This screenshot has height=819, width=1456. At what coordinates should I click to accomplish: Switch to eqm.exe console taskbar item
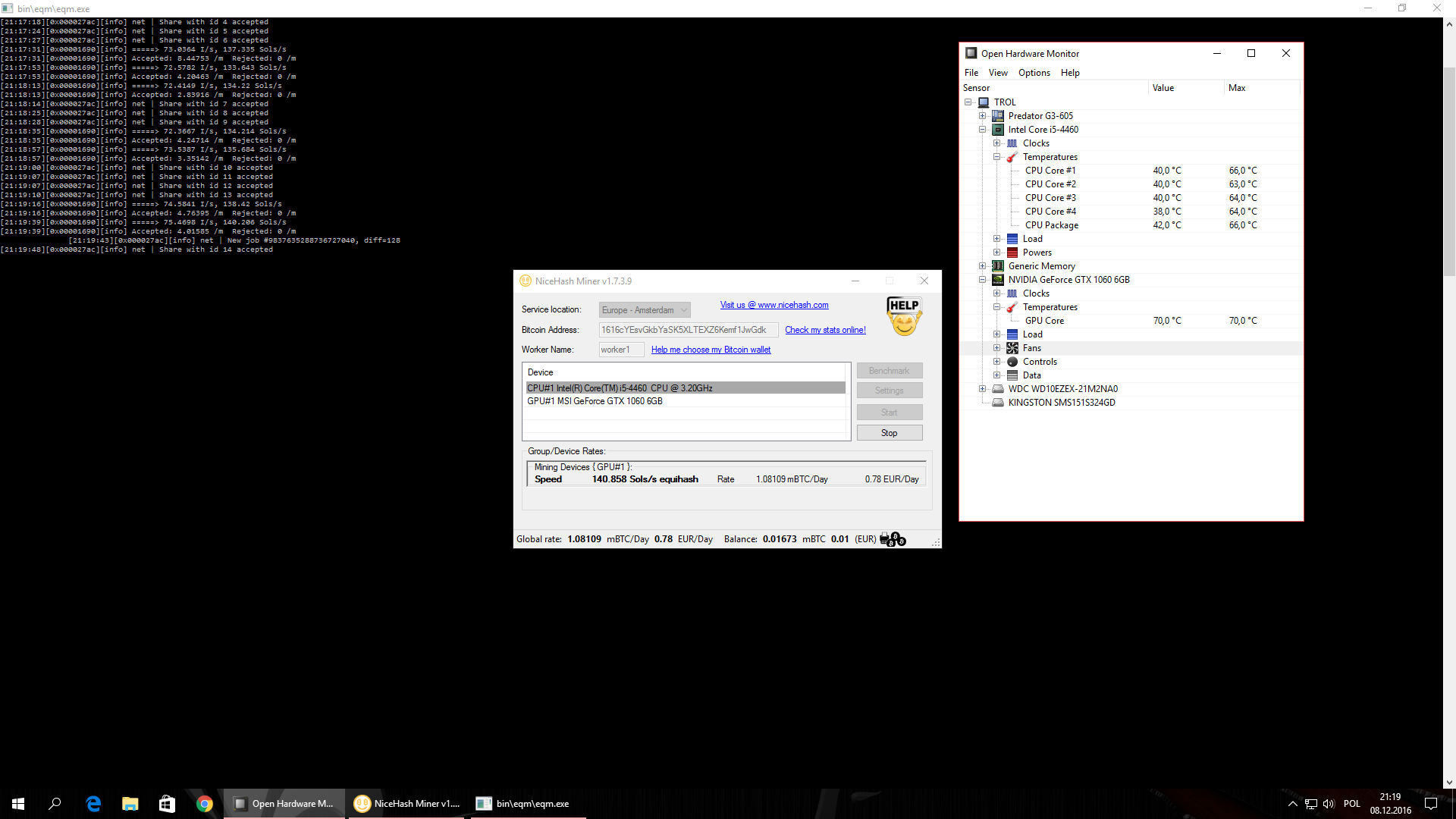529,804
